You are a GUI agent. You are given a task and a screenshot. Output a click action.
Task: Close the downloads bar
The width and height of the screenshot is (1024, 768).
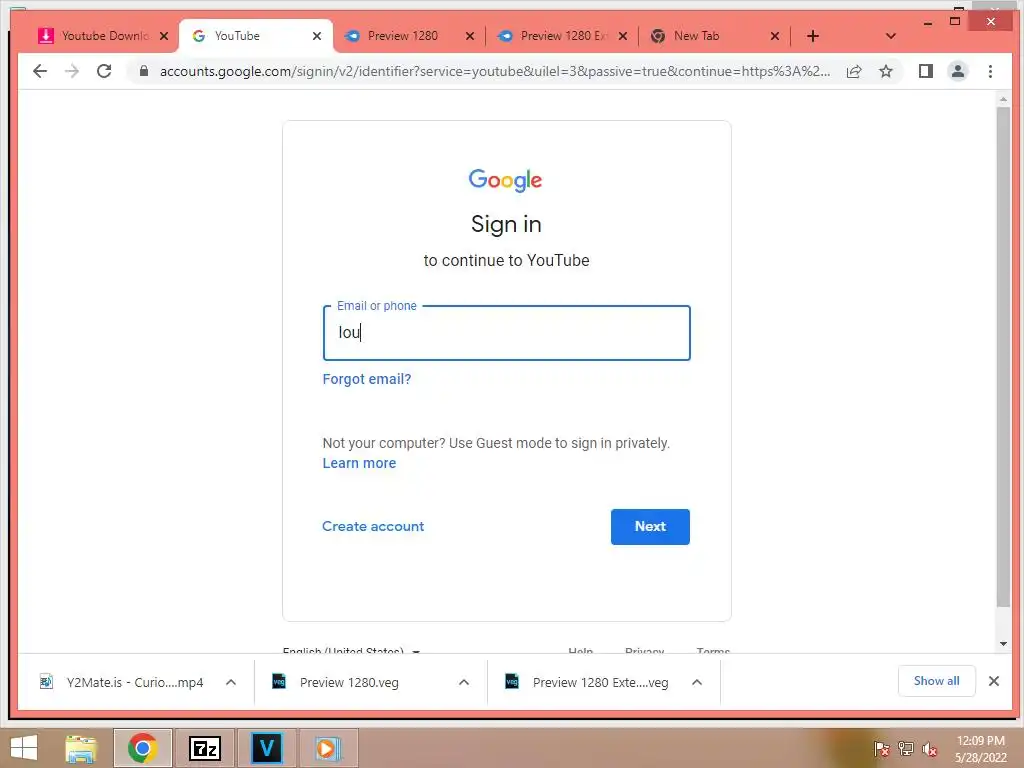(993, 681)
